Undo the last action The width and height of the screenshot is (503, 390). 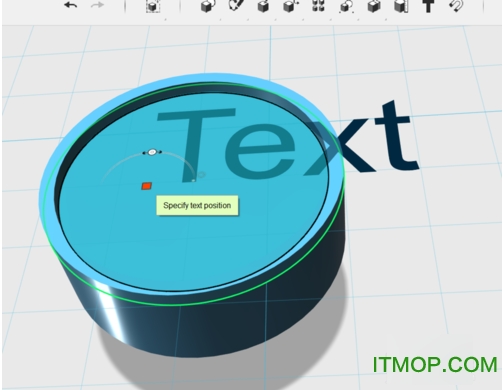click(x=71, y=5)
